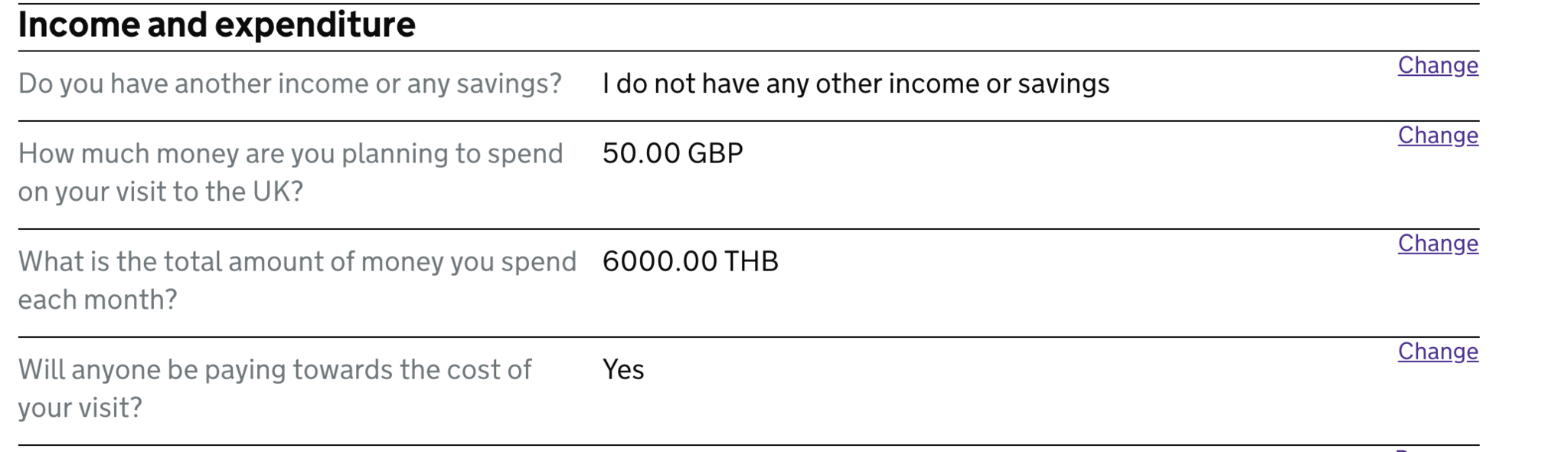
Task: Click Change link for who pays visit cost
Action: [x=1438, y=352]
